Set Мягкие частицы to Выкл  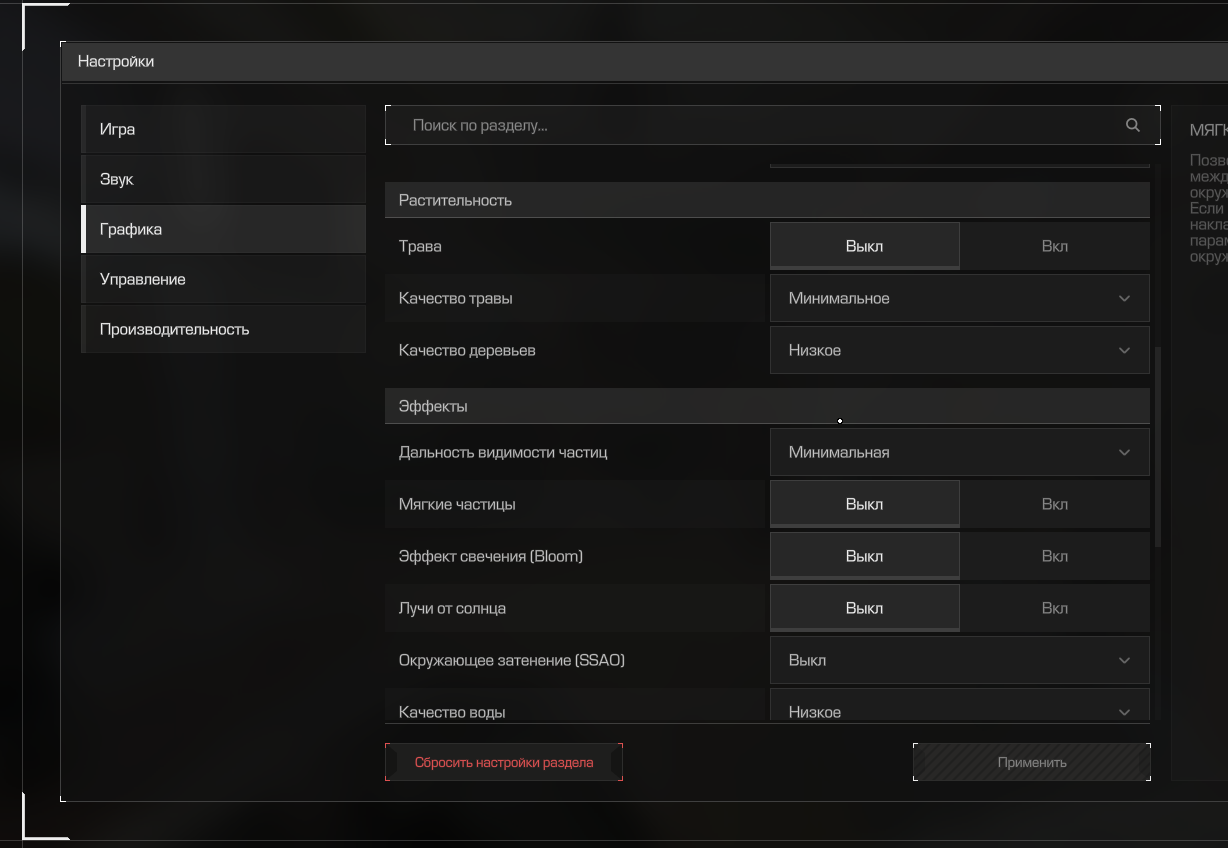coord(864,504)
